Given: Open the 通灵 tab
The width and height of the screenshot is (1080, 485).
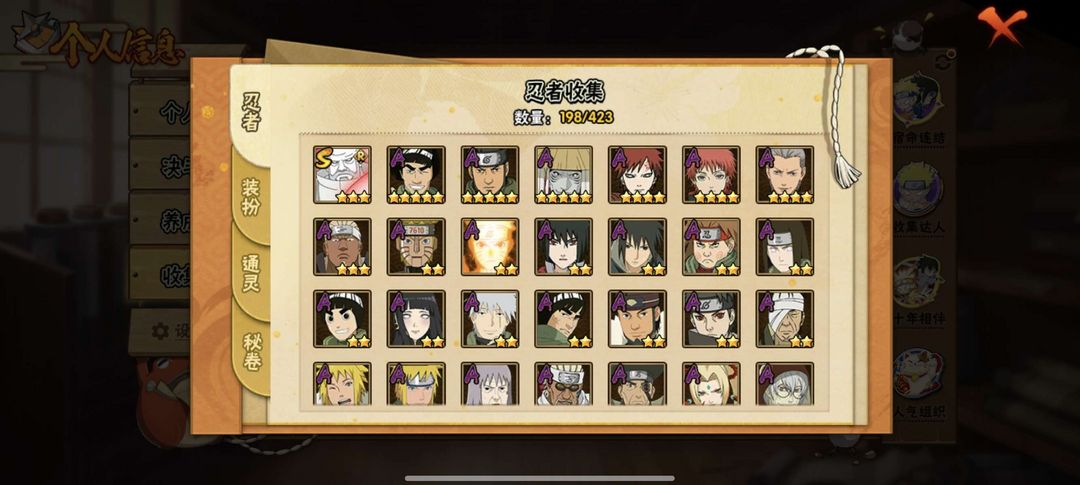Looking at the screenshot, I should click(x=251, y=274).
